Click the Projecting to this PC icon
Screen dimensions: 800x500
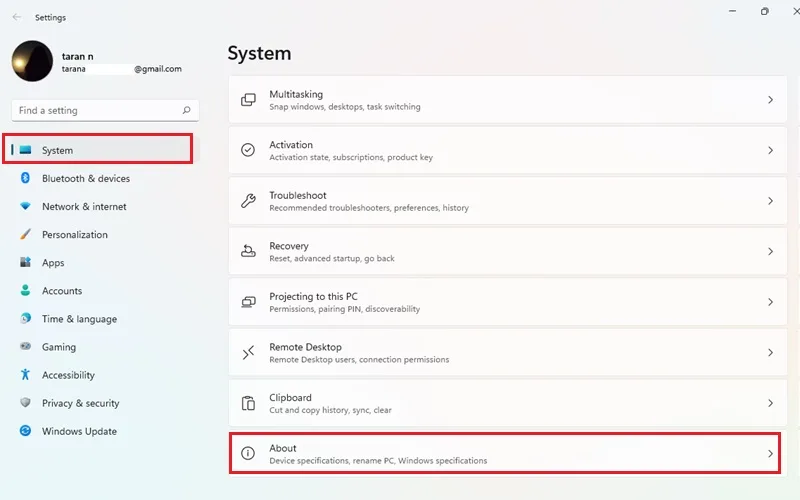(x=248, y=302)
